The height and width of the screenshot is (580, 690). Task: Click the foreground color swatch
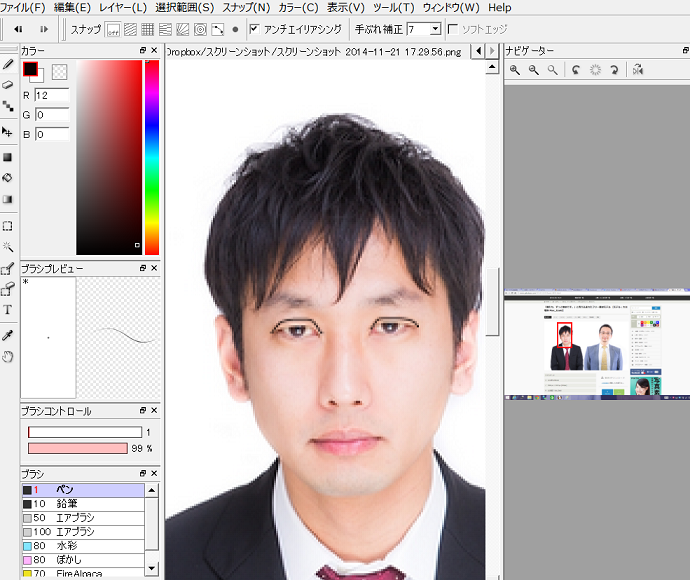tap(30, 69)
